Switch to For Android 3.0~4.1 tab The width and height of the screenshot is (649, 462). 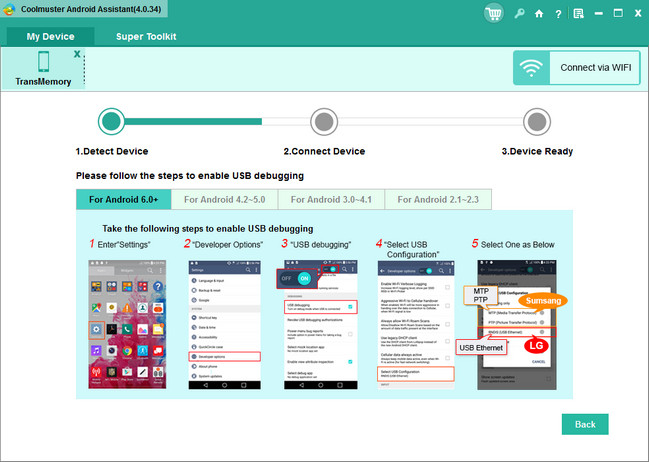[x=330, y=199]
